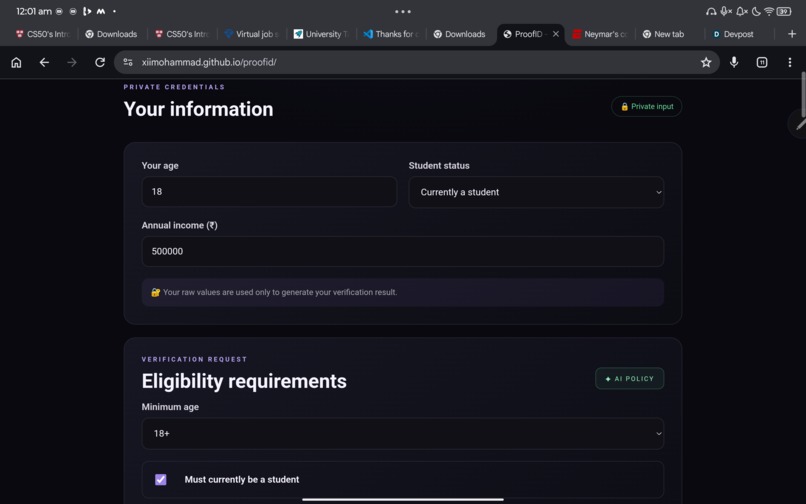806x504 pixels.
Task: Tap the moon do-not-disturb icon
Action: pos(756,11)
